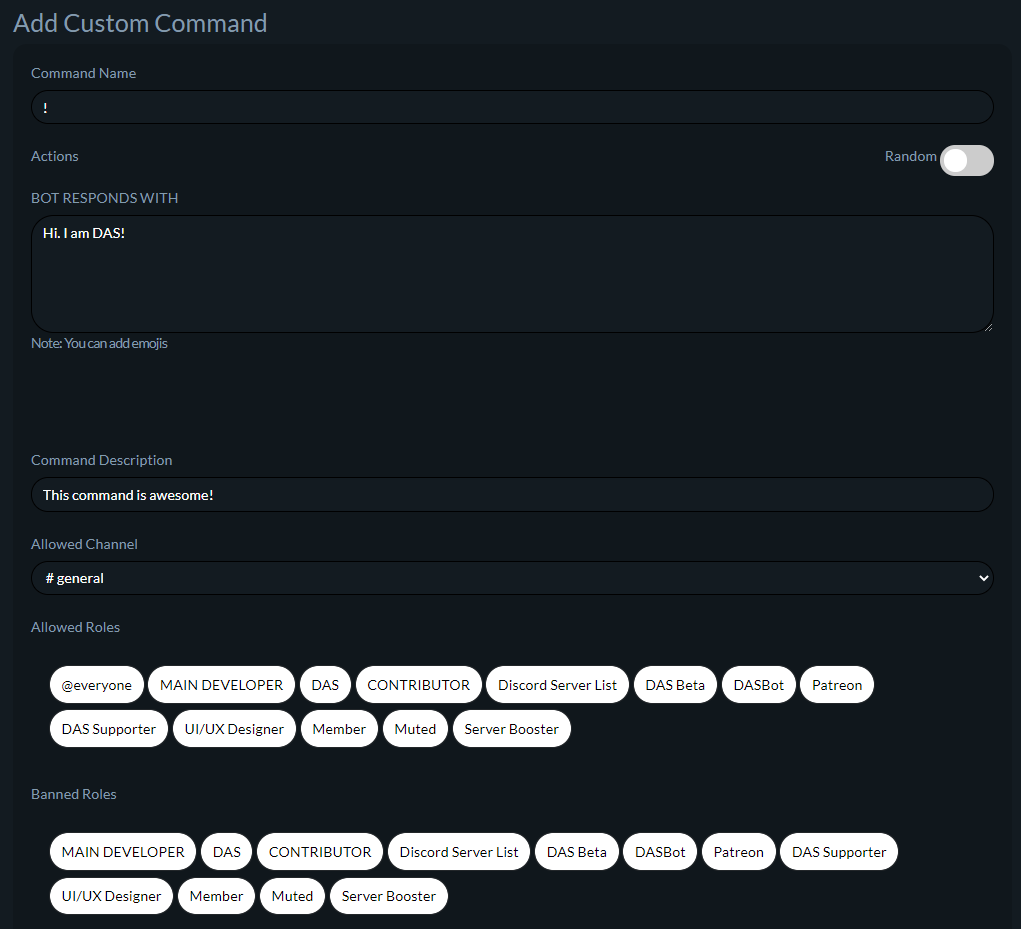Click the Command Name input field
Image resolution: width=1021 pixels, height=929 pixels.
(512, 107)
